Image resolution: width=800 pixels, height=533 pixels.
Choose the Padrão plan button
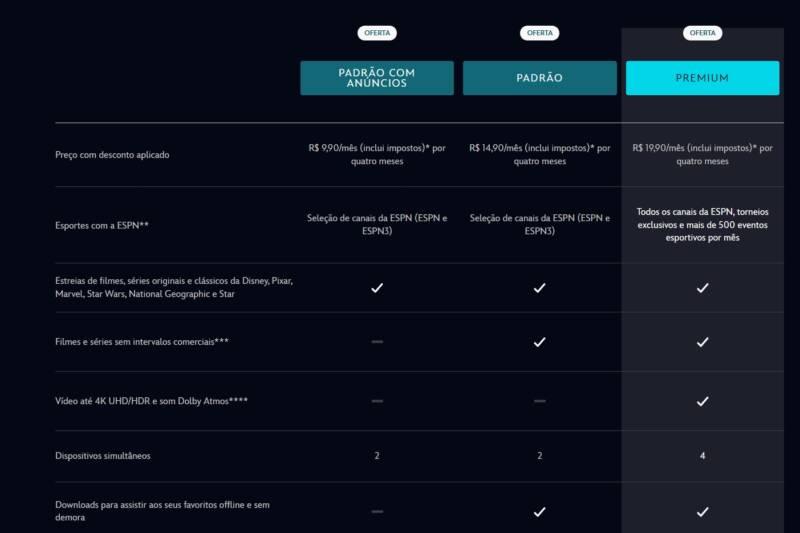coord(539,78)
